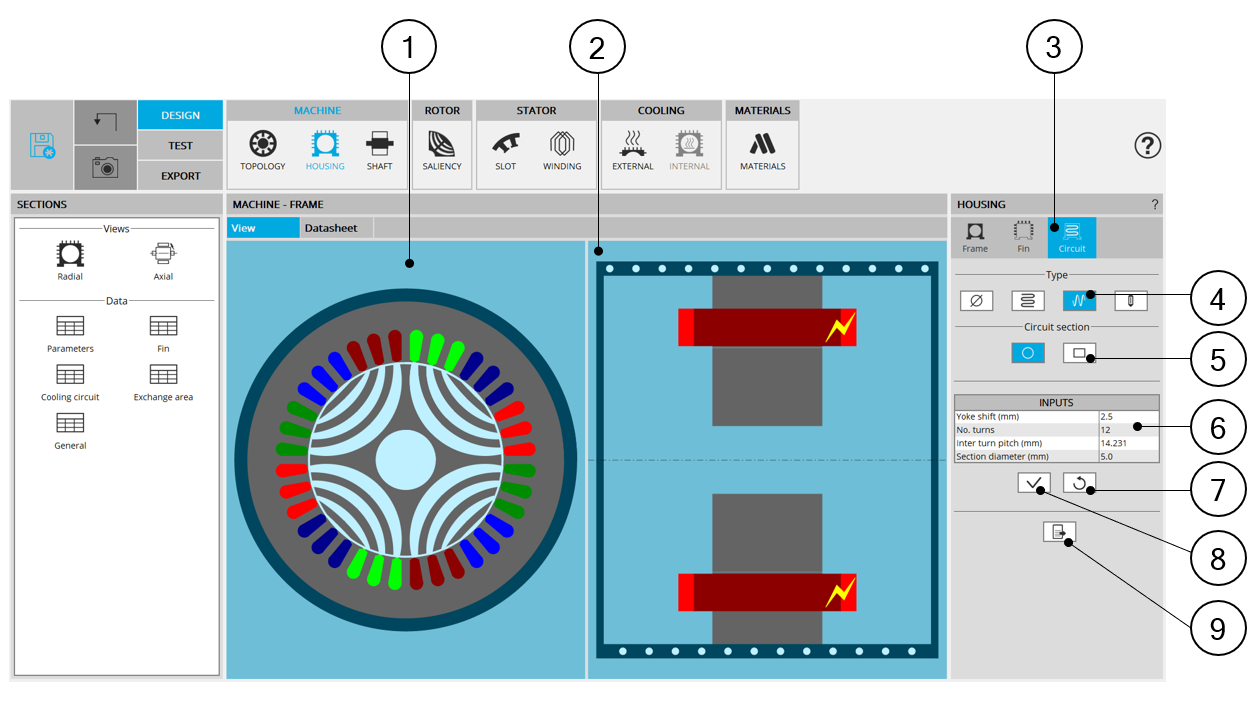
Task: Select the Shaft icon
Action: [x=379, y=150]
